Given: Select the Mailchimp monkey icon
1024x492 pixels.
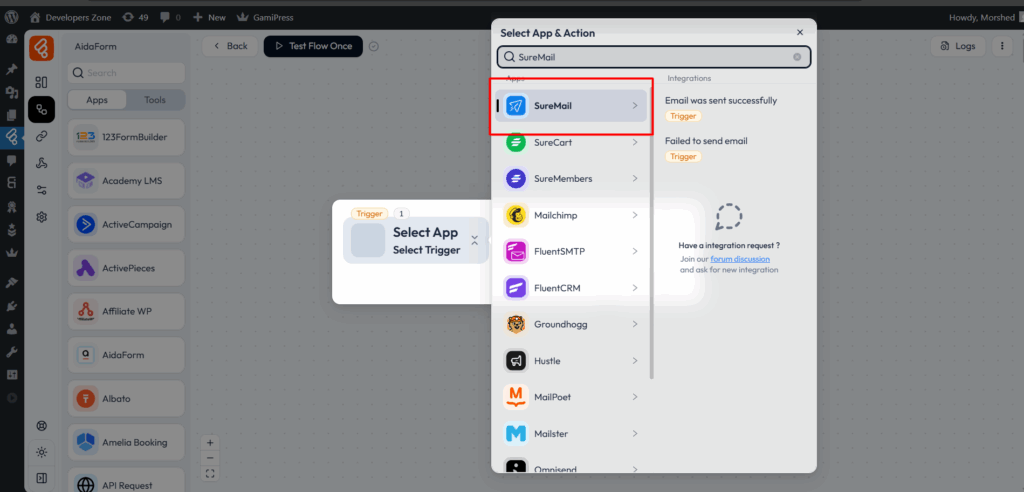Looking at the screenshot, I should 516,215.
